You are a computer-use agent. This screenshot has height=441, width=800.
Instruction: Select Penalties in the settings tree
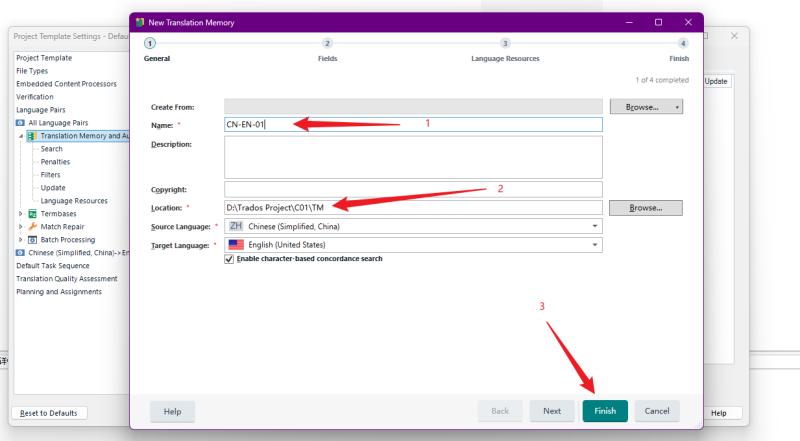pyautogui.click(x=55, y=162)
